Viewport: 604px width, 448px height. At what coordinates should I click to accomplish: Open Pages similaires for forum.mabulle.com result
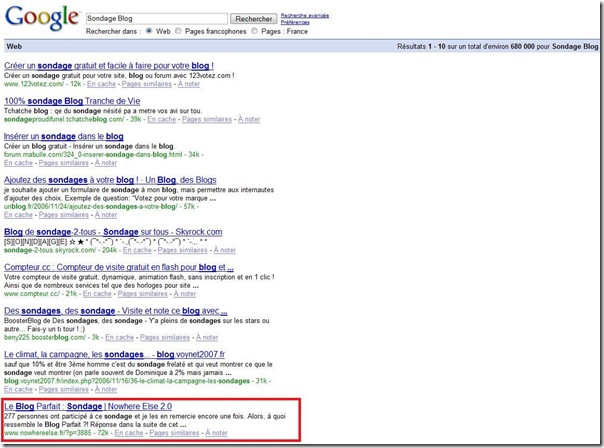pyautogui.click(x=64, y=163)
